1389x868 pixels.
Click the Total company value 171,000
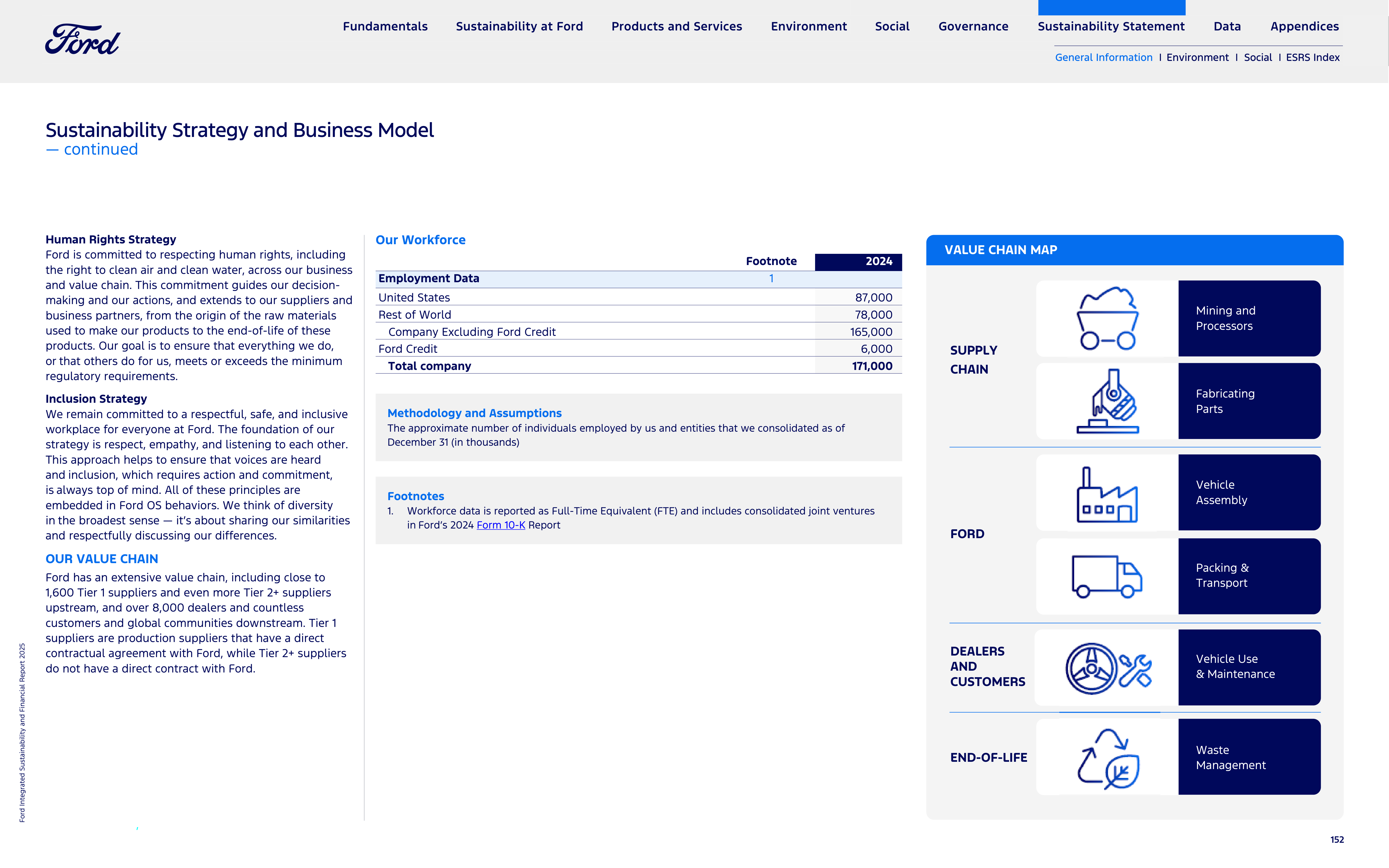pos(872,366)
